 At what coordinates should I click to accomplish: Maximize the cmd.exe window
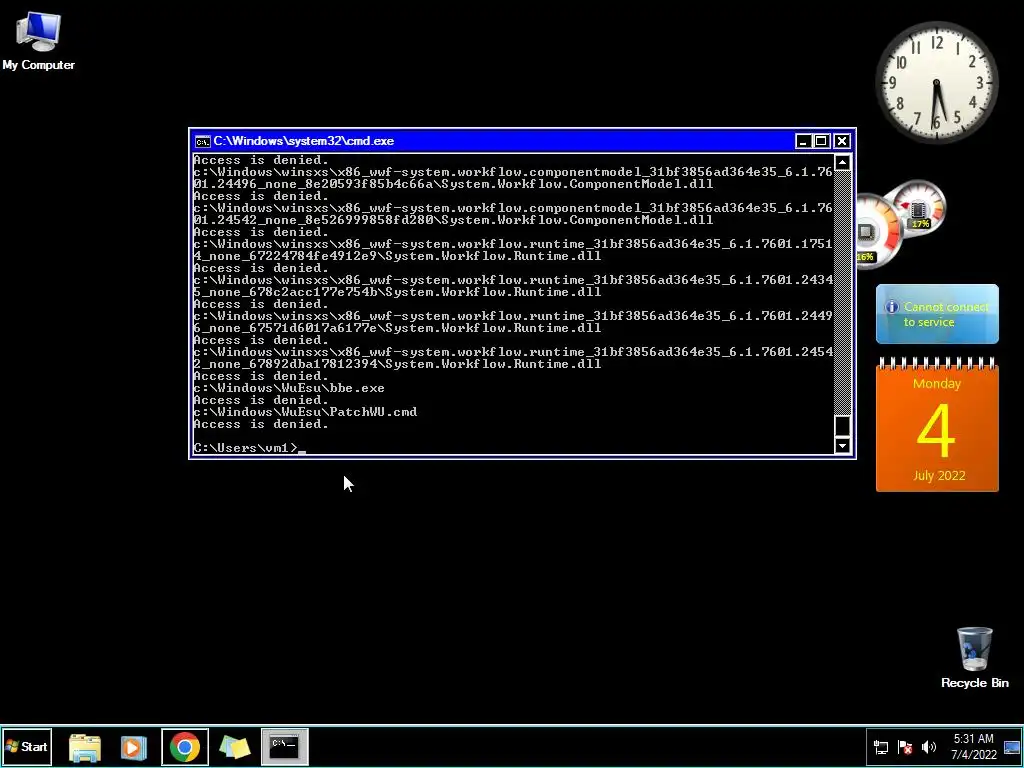(x=822, y=141)
